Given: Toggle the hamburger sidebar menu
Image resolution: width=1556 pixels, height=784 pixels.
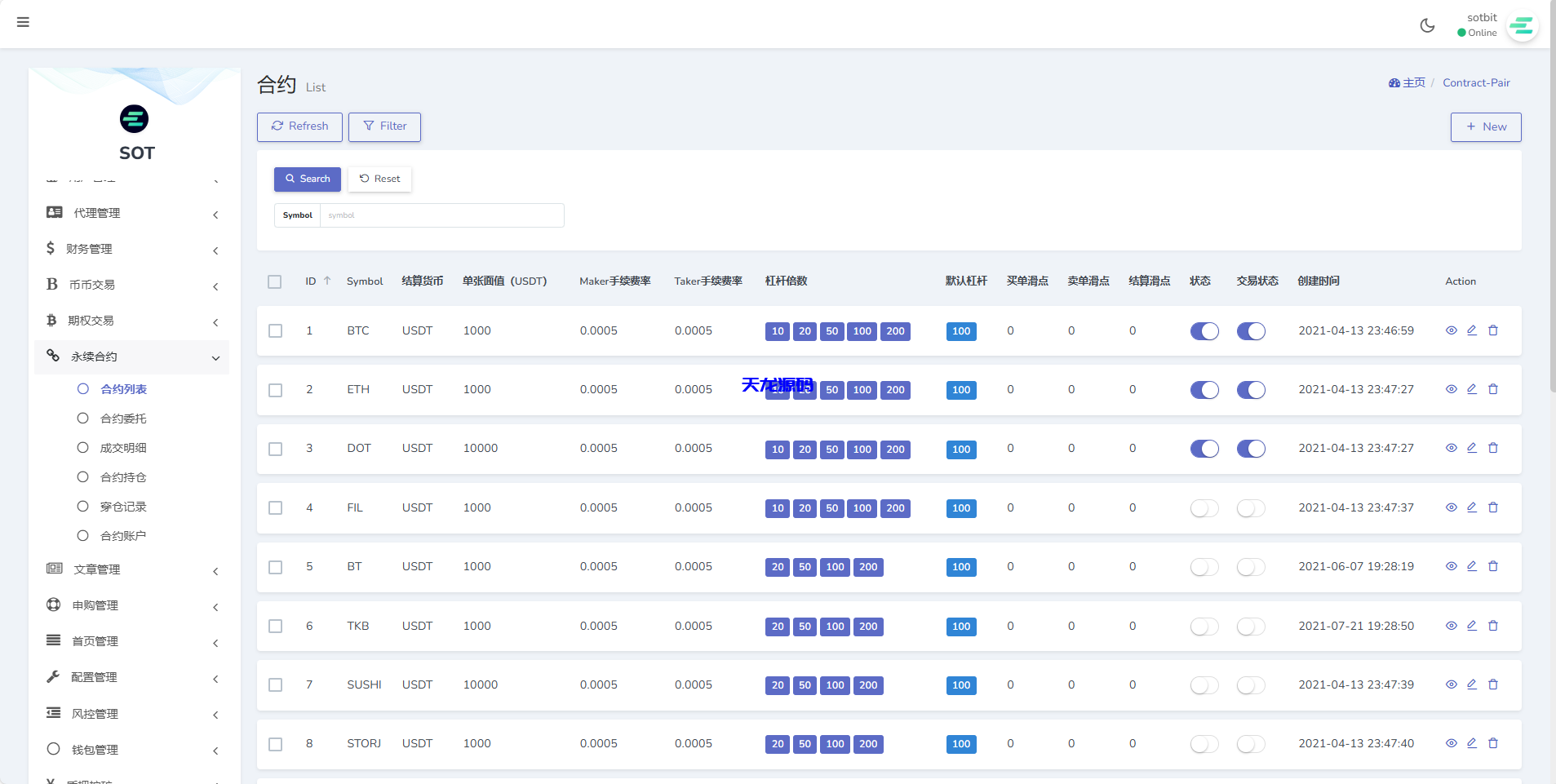Looking at the screenshot, I should click(x=23, y=22).
